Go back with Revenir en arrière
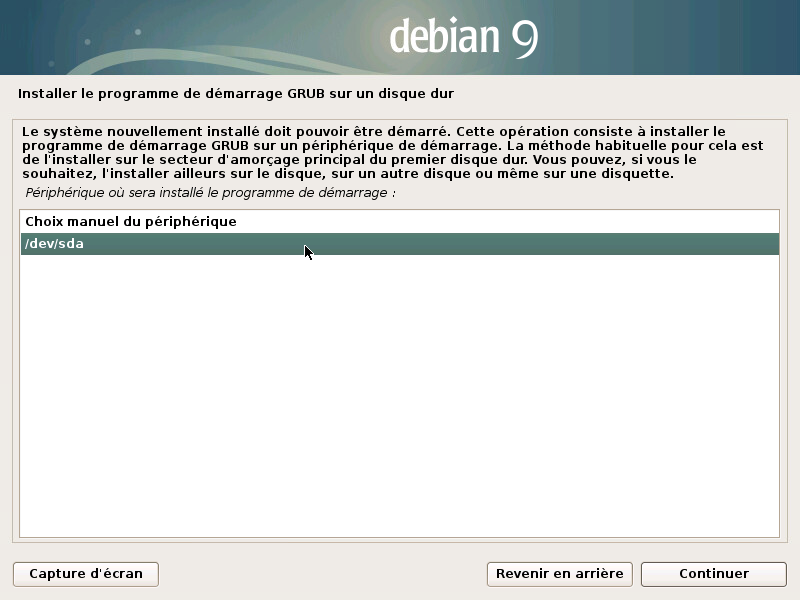800x600 pixels. 559,574
